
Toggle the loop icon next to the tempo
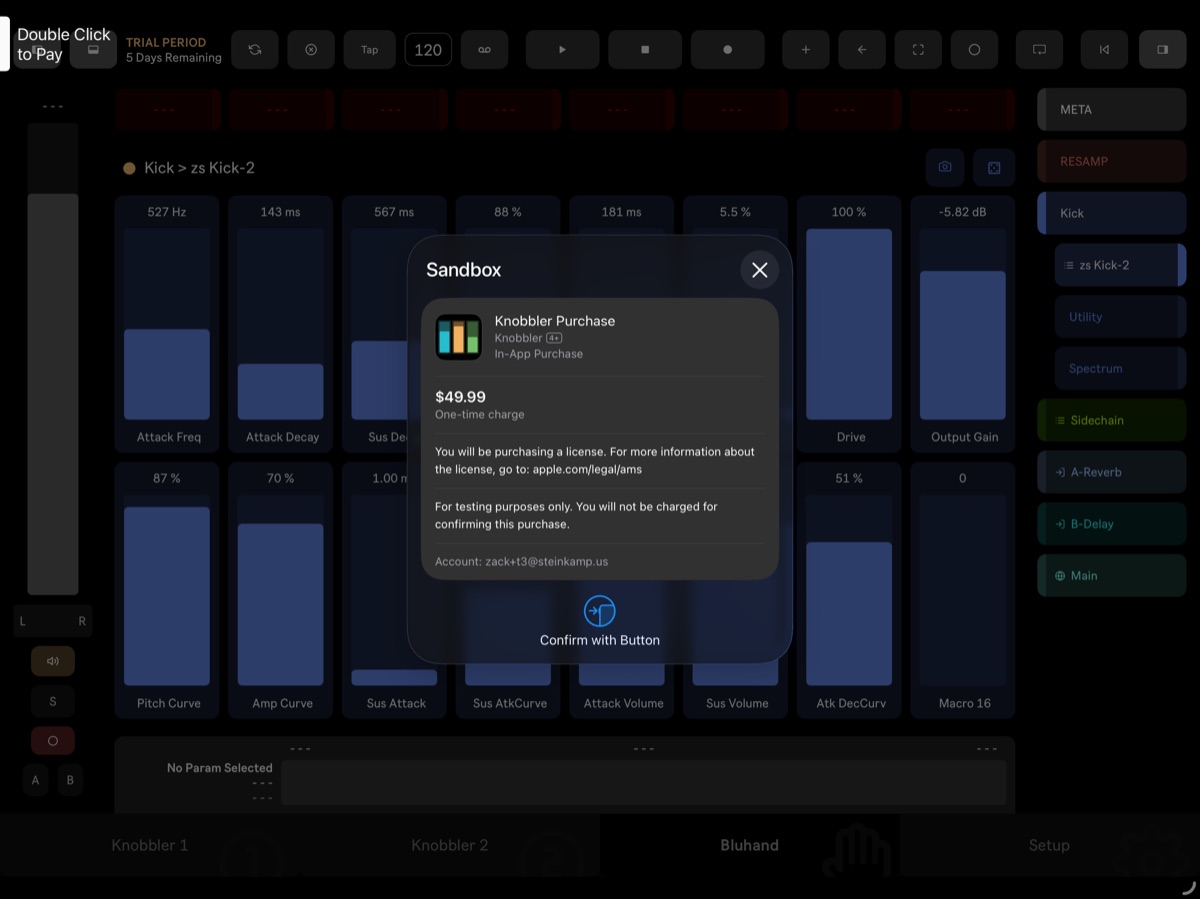[x=484, y=49]
